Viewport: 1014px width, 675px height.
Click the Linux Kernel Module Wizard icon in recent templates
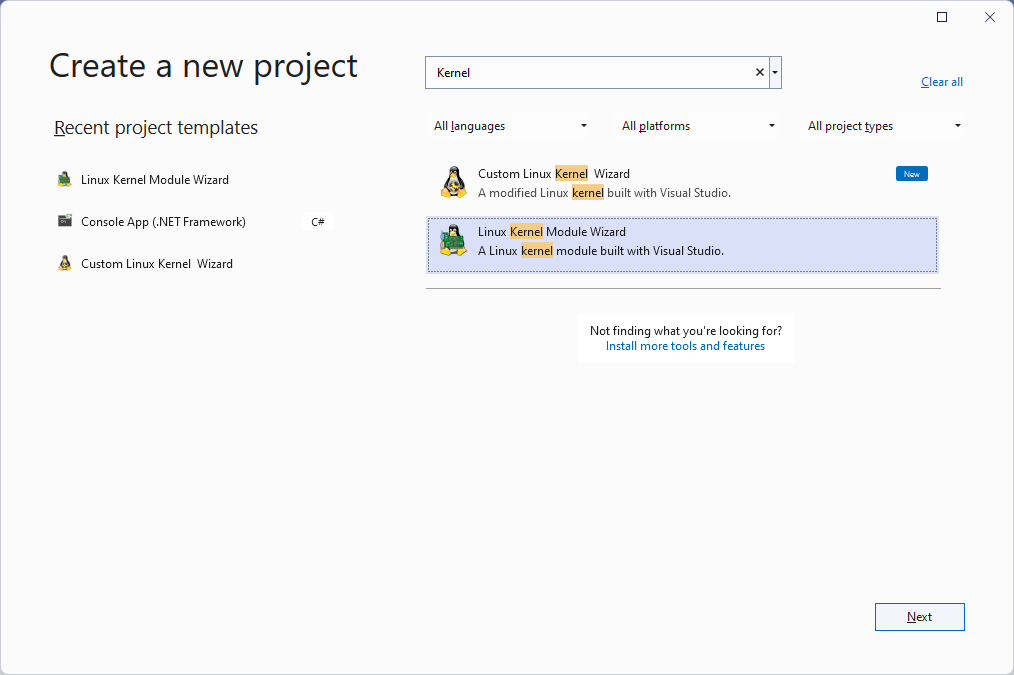(65, 179)
